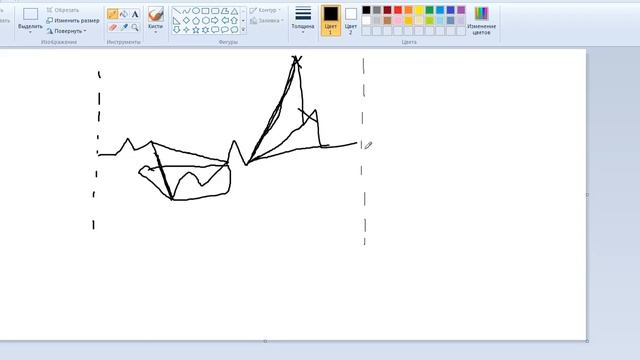Choose the purple color swatch
Image resolution: width=640 pixels, height=360 pixels.
[461, 10]
